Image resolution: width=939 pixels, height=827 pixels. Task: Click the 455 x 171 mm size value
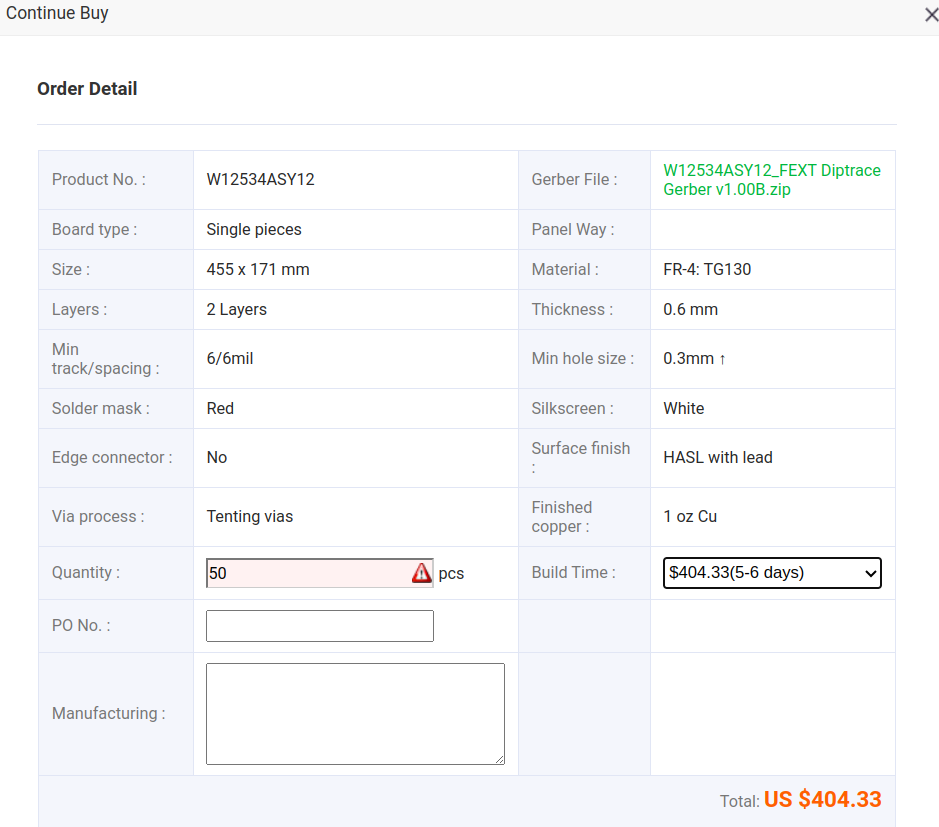tap(257, 270)
